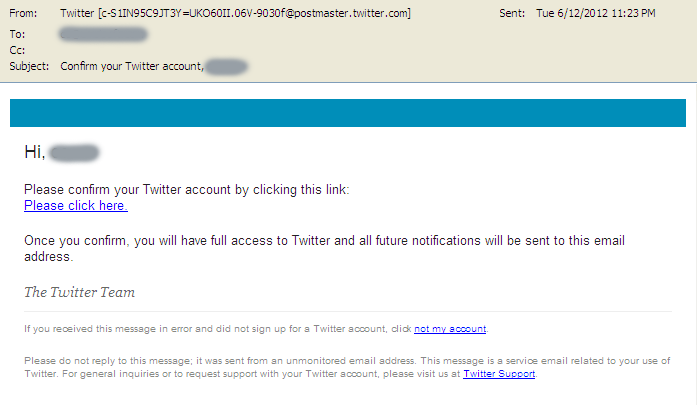Click the 'Please do not reply' footer paragraph
Viewport: 697px width, 405px height.
(x=347, y=367)
